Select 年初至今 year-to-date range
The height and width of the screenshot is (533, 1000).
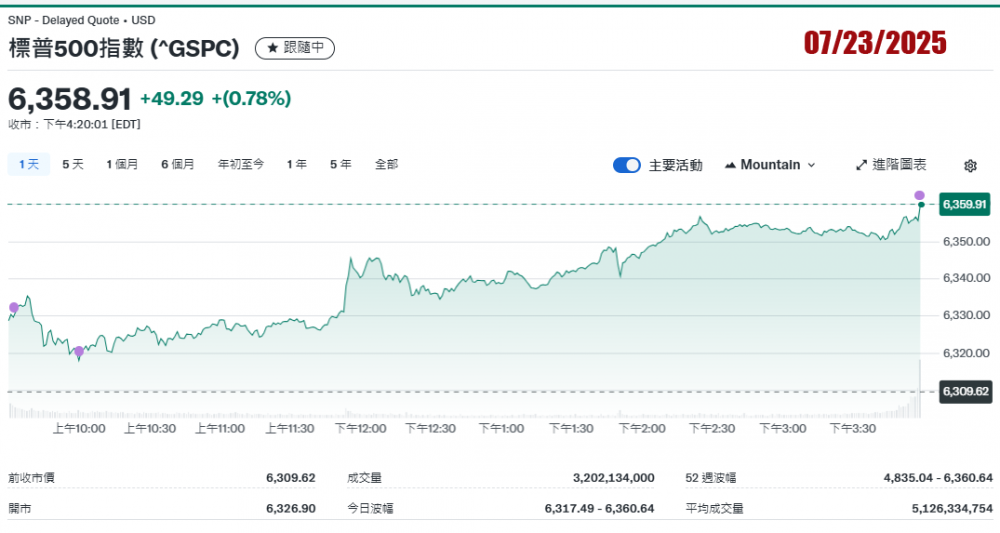point(241,164)
